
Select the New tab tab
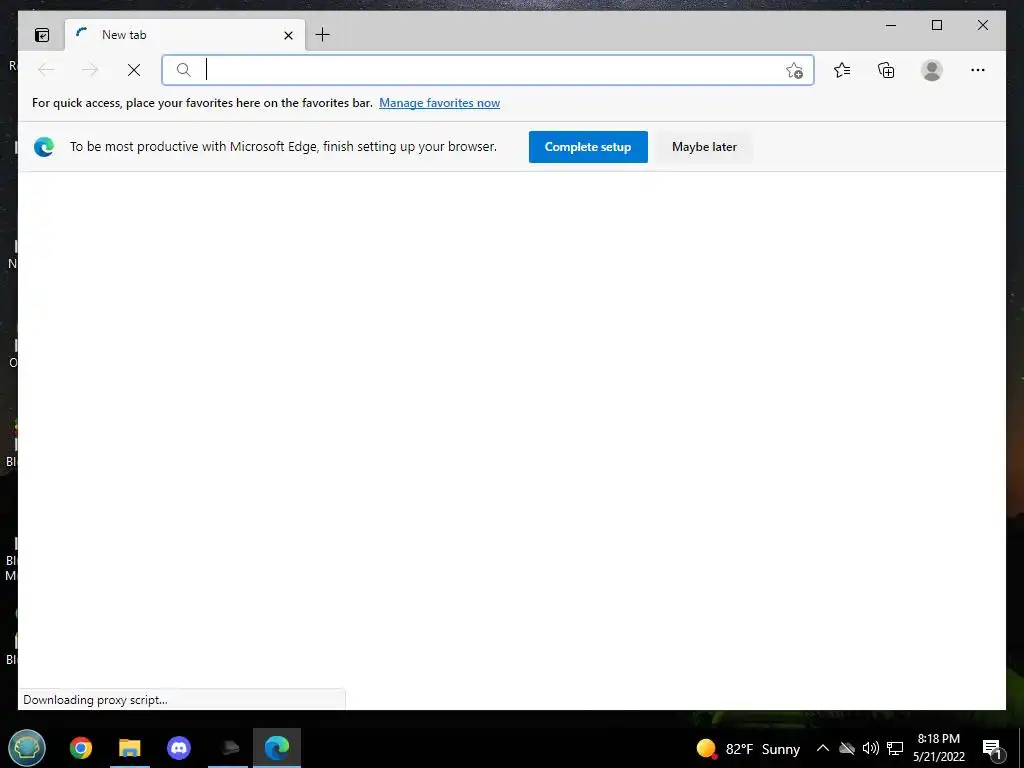(185, 35)
